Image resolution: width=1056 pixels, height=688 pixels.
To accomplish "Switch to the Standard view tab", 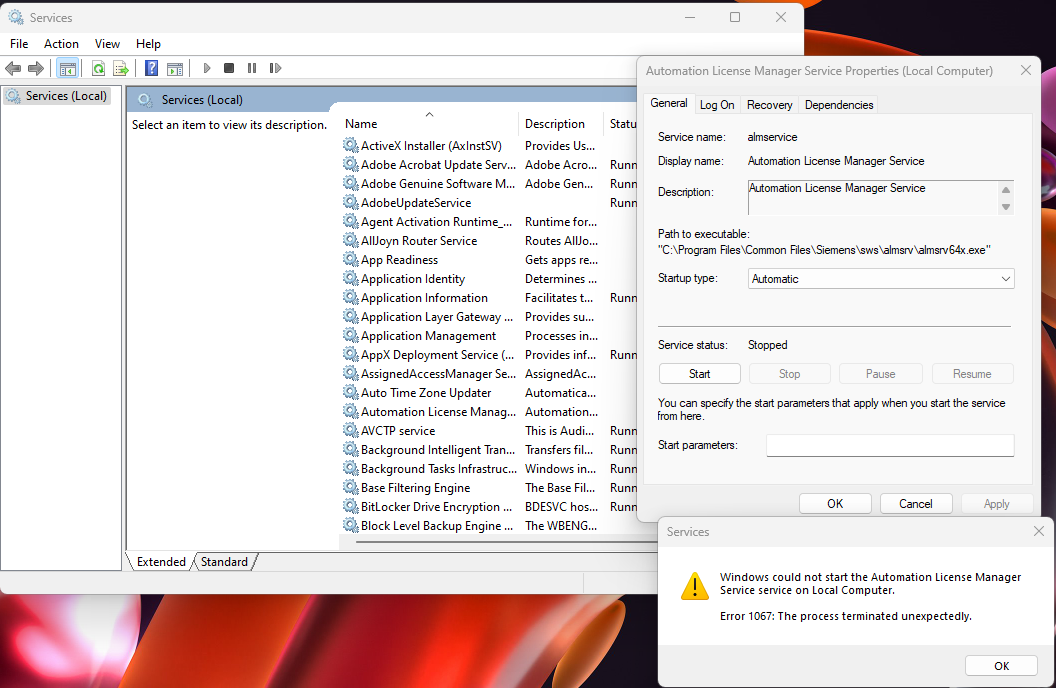I will pyautogui.click(x=224, y=562).
